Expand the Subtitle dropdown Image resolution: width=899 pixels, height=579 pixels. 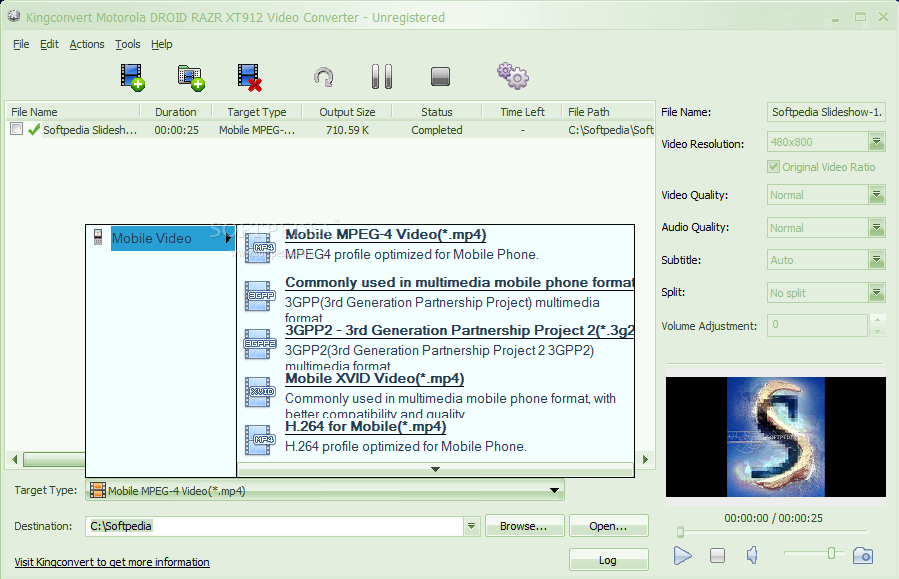[877, 260]
